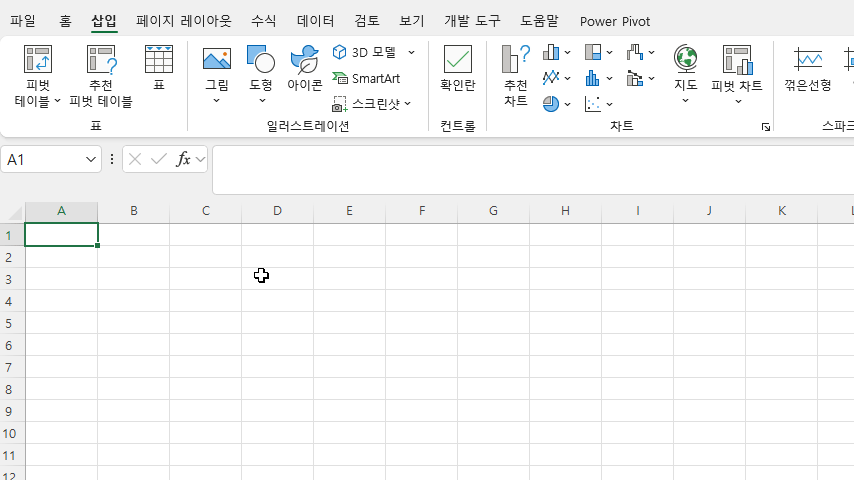The width and height of the screenshot is (854, 480).
Task: Click the scatter chart icon
Action: pyautogui.click(x=593, y=104)
